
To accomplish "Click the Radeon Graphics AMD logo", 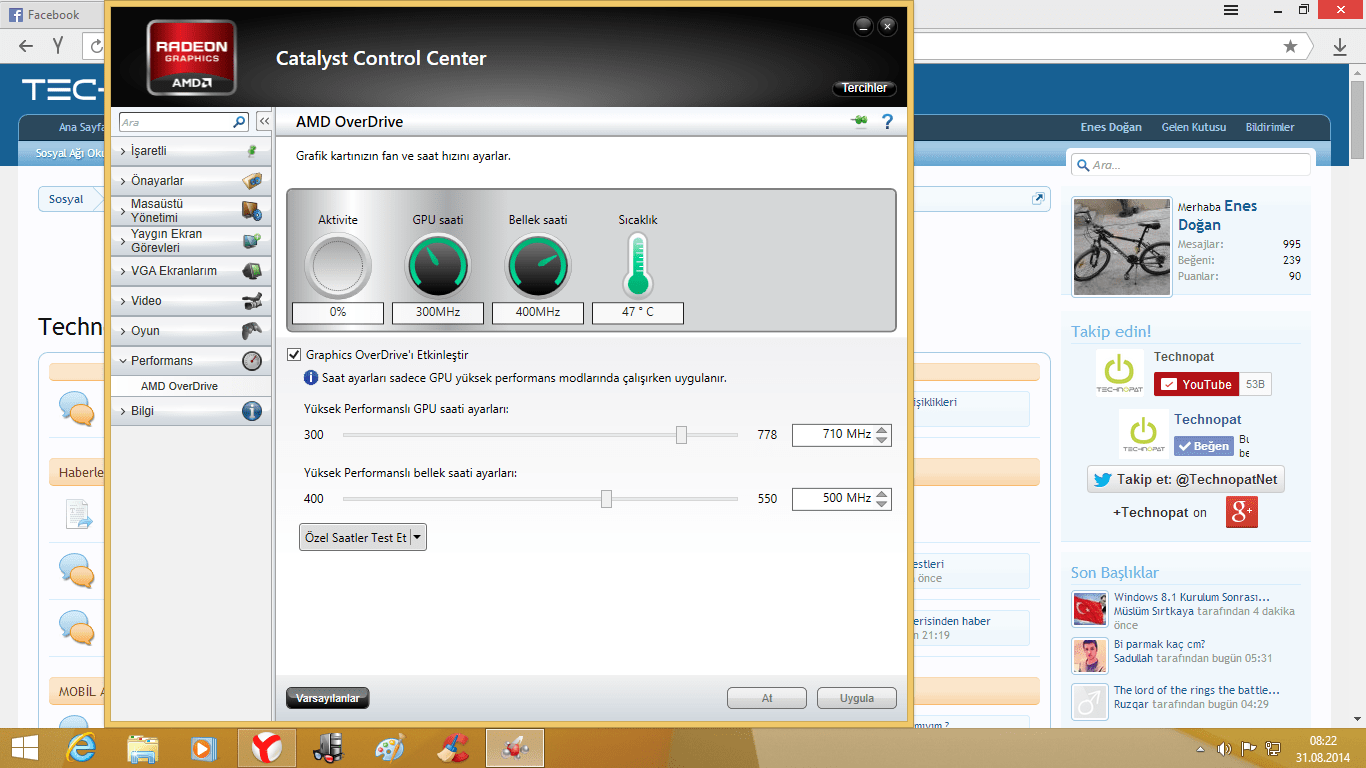I will coord(192,58).
